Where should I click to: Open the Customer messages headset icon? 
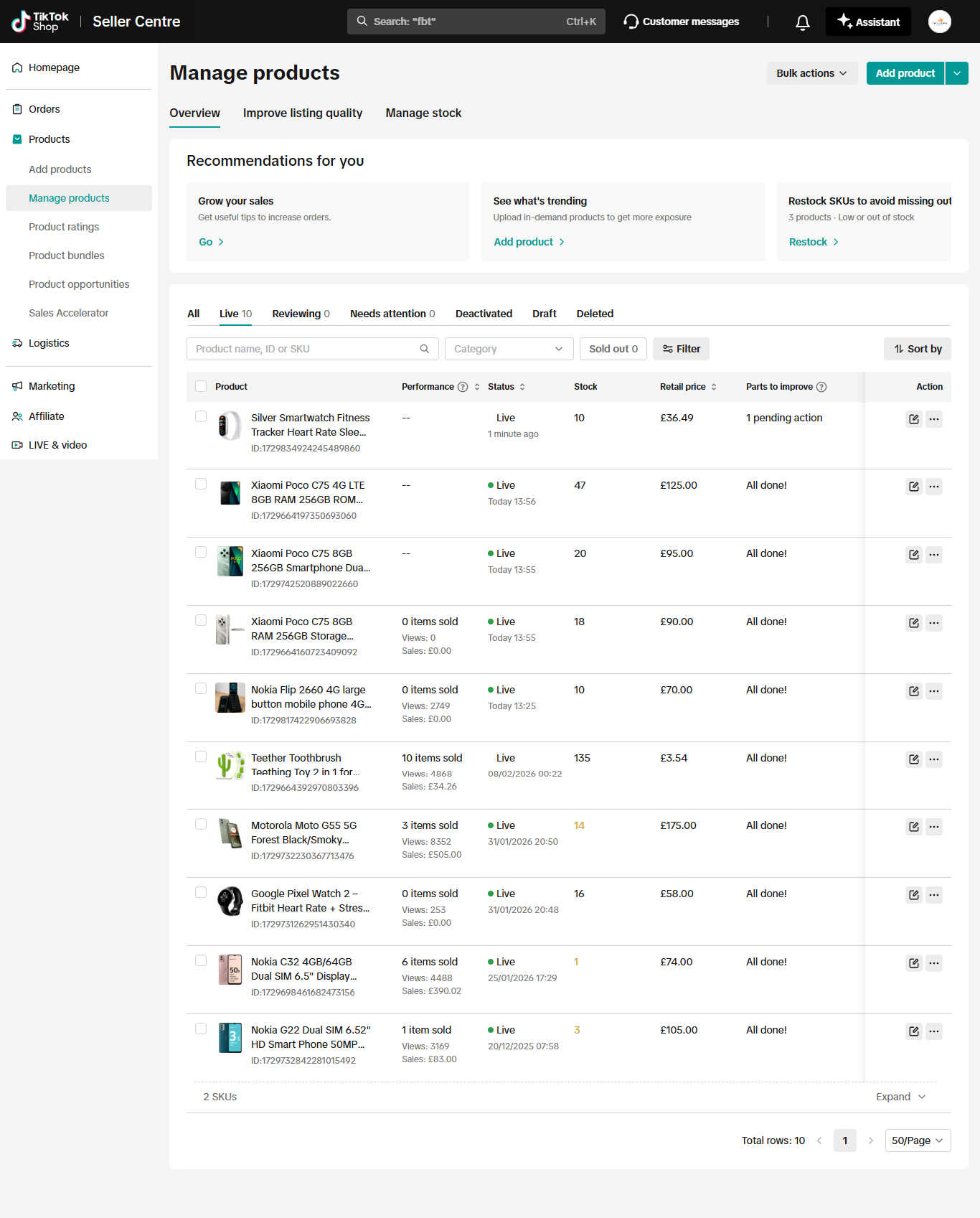pos(631,22)
